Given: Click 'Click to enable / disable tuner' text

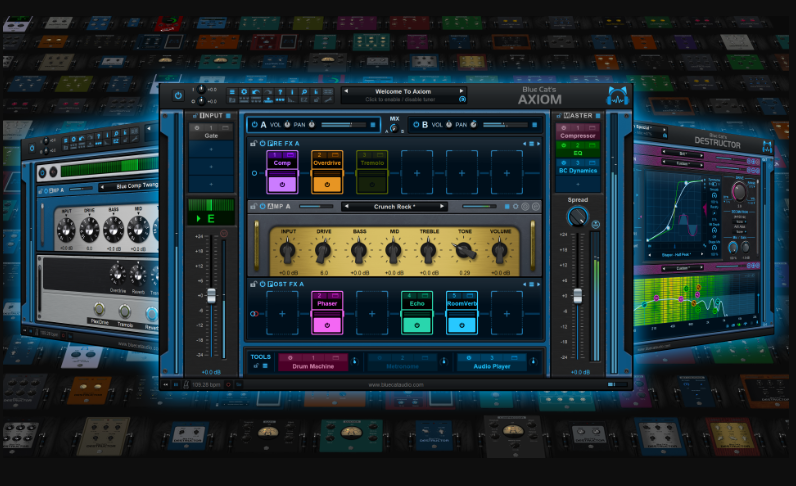Looking at the screenshot, I should [400, 100].
